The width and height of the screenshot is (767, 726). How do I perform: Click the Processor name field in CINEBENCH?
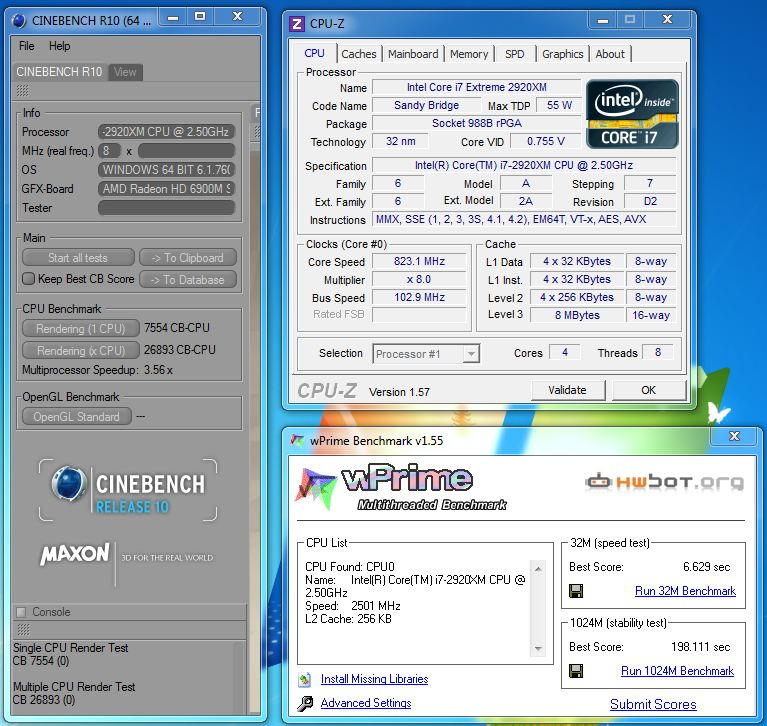166,132
